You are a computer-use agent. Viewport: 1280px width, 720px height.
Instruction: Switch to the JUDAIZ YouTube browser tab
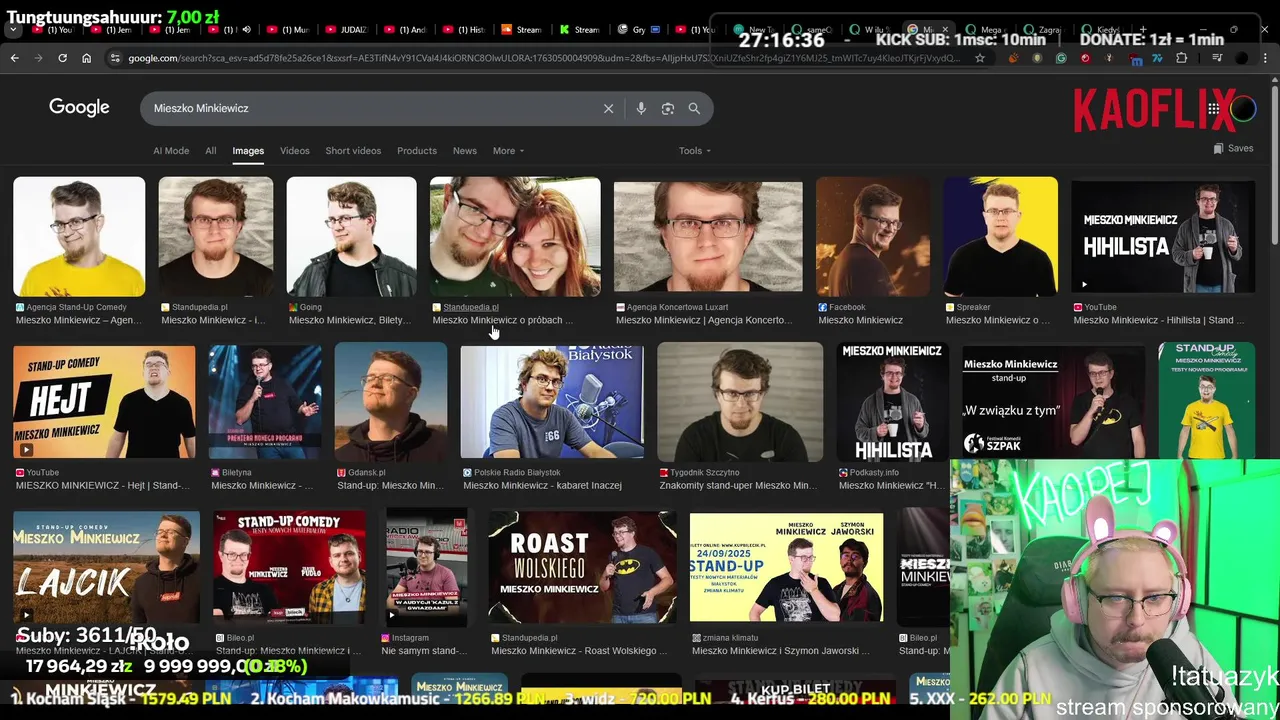click(x=347, y=30)
